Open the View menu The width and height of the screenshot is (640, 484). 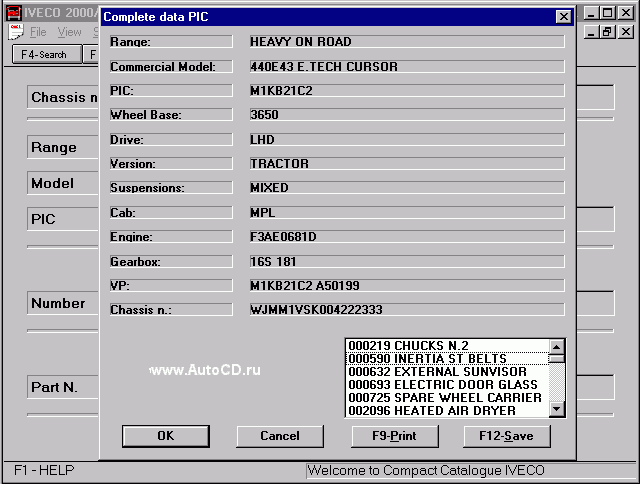tap(69, 32)
